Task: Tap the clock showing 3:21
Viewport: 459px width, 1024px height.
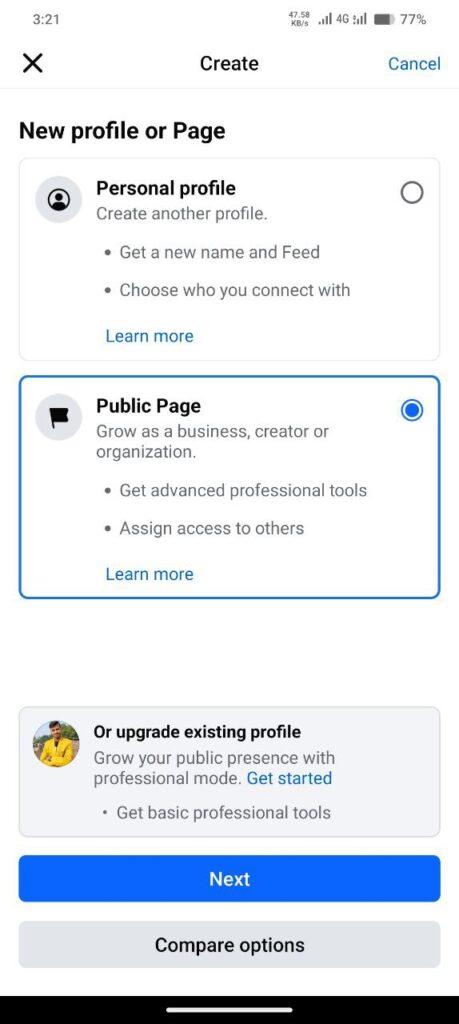Action: 46,20
